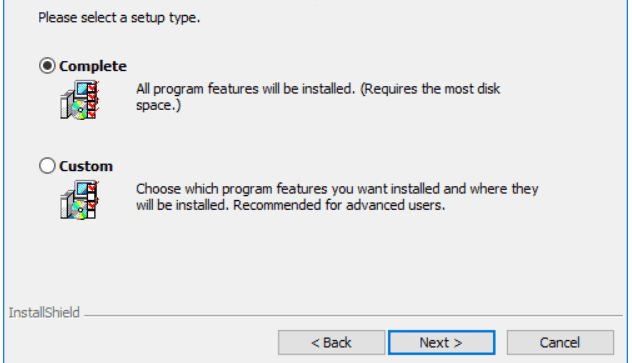Proceed with the Next > button
This screenshot has height=363, width=632.
(x=441, y=342)
